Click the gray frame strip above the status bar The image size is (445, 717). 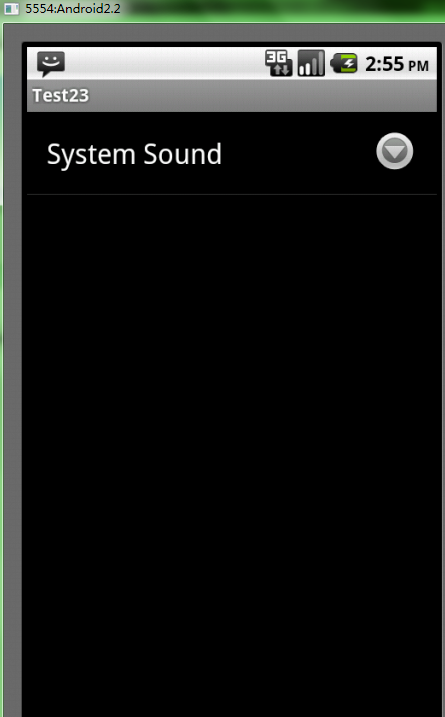point(229,33)
